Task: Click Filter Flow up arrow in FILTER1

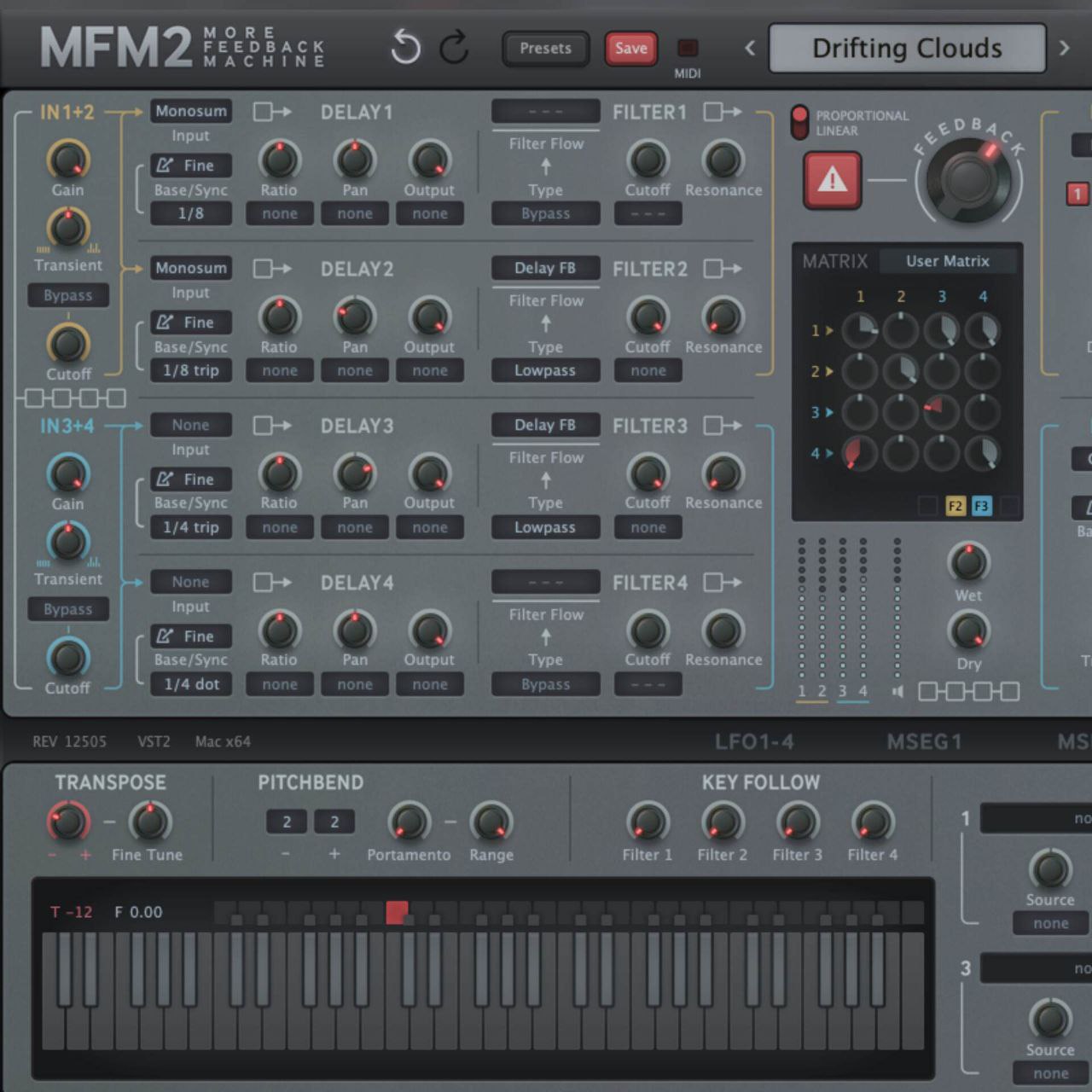Action: [545, 166]
